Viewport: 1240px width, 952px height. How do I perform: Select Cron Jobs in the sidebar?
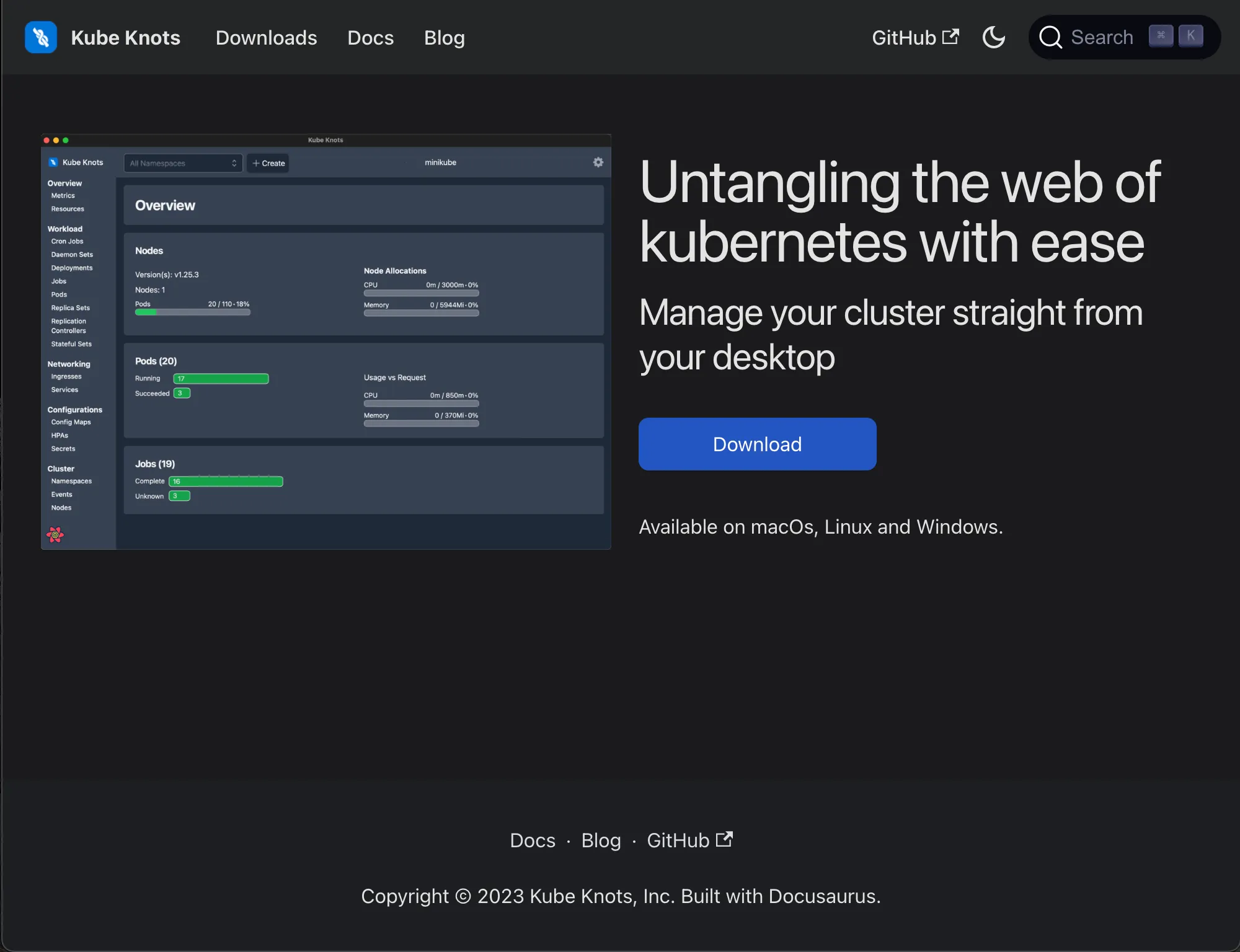click(67, 241)
